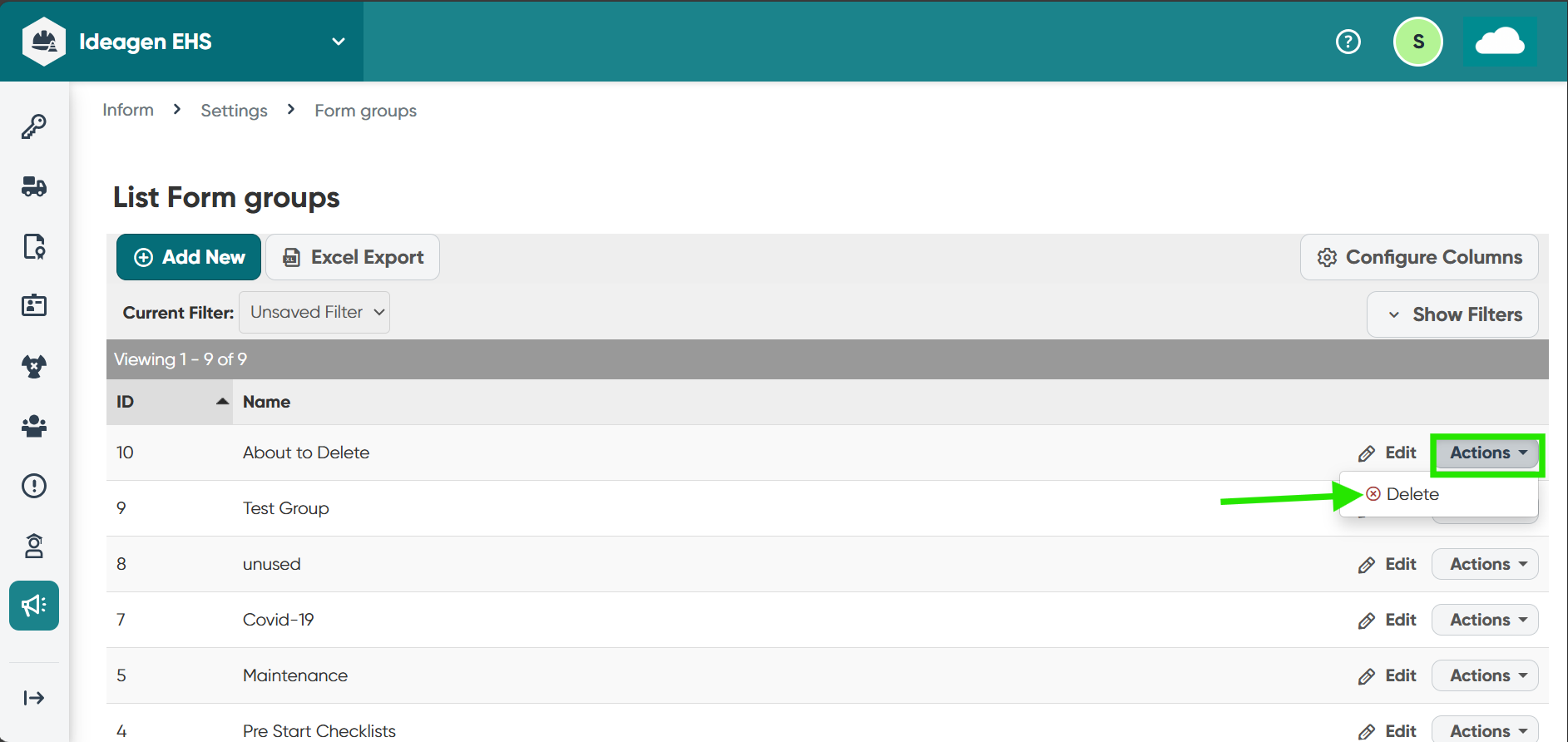Image resolution: width=1568 pixels, height=742 pixels.
Task: Open the Unsaved Filter dropdown
Action: pyautogui.click(x=314, y=313)
